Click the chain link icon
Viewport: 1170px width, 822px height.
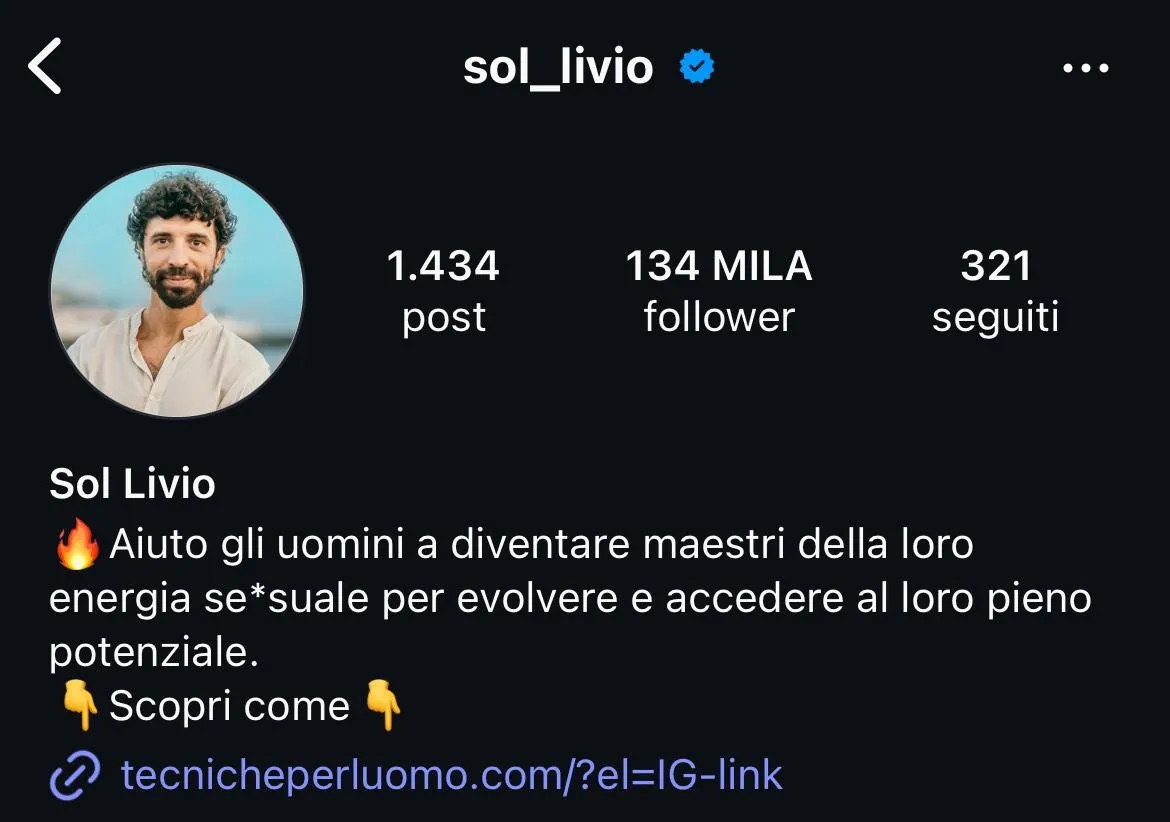click(x=75, y=775)
